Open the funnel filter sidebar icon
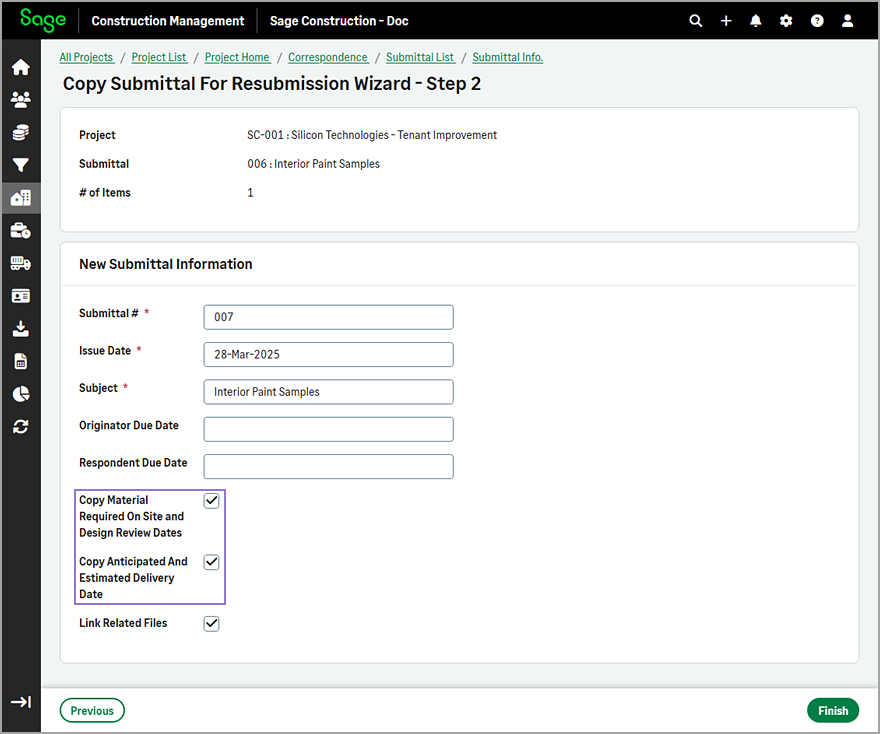880x734 pixels. point(21,165)
